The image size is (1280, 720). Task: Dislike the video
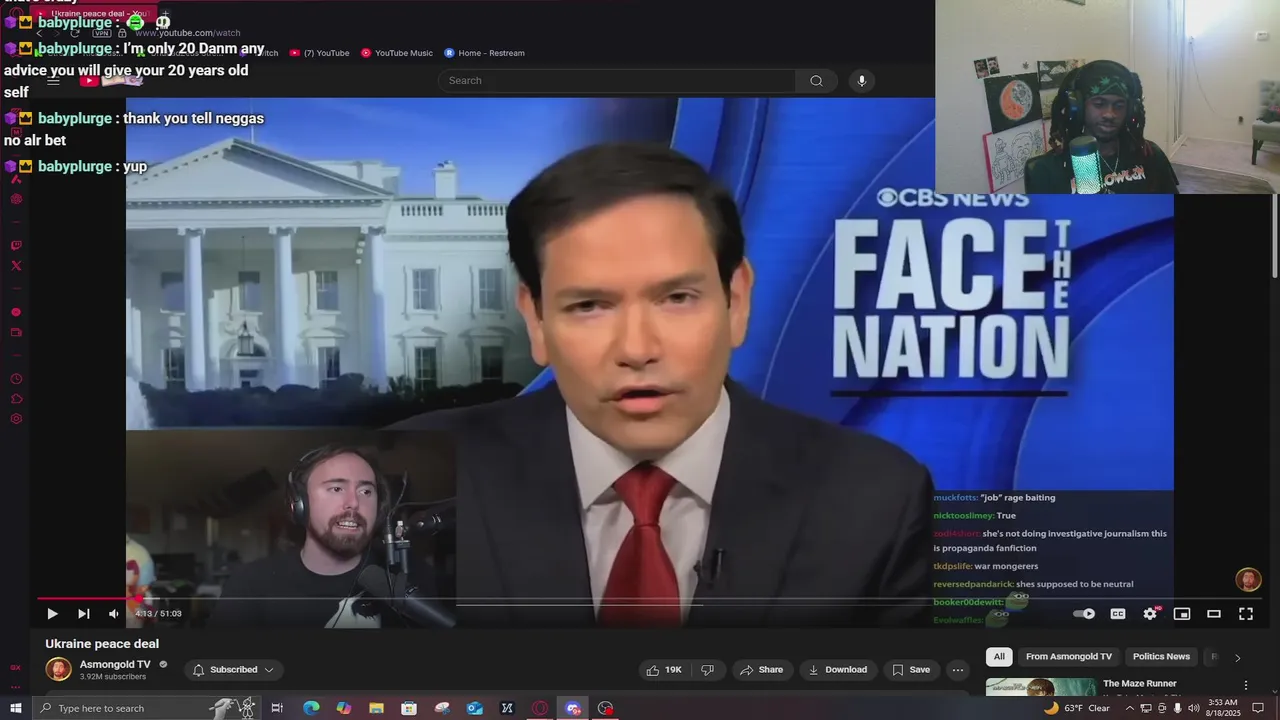coord(707,670)
